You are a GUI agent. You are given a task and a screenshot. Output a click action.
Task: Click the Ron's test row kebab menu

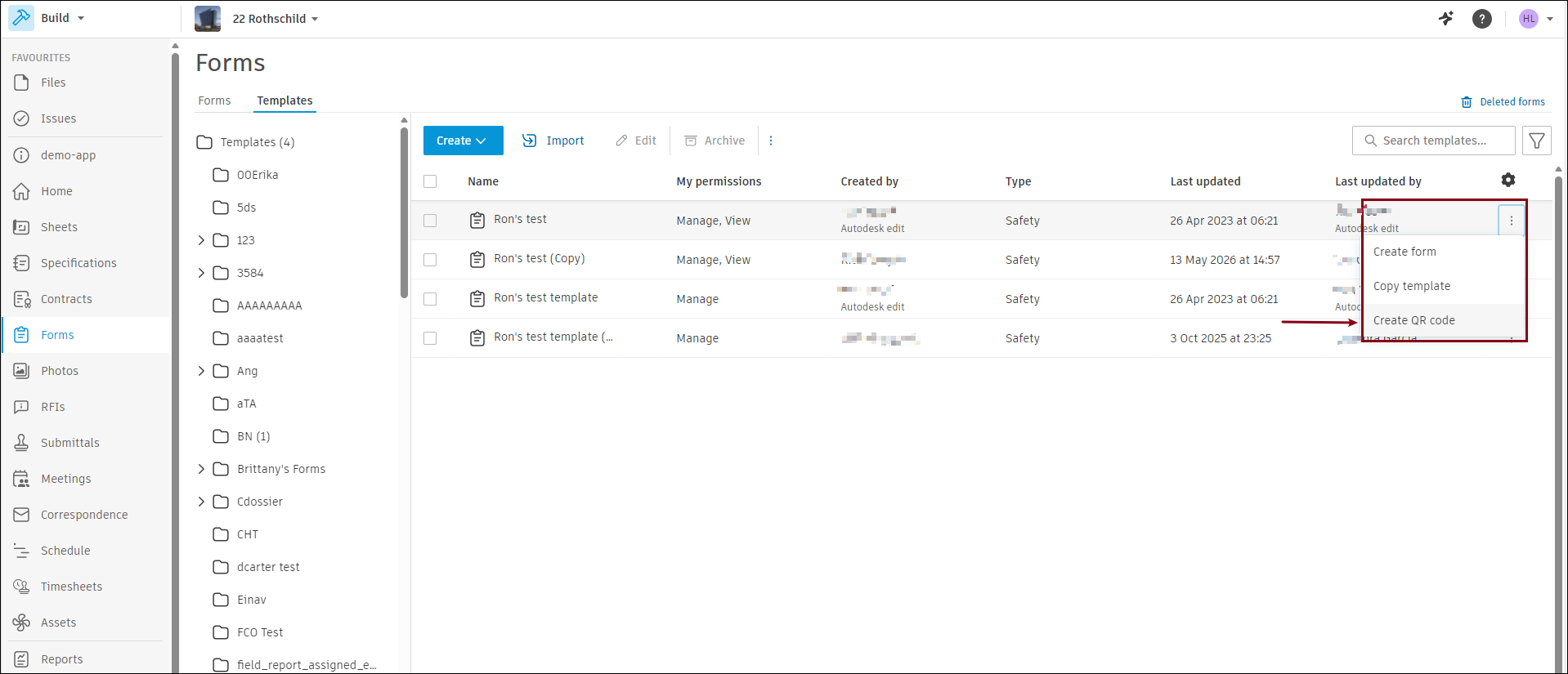(1512, 221)
